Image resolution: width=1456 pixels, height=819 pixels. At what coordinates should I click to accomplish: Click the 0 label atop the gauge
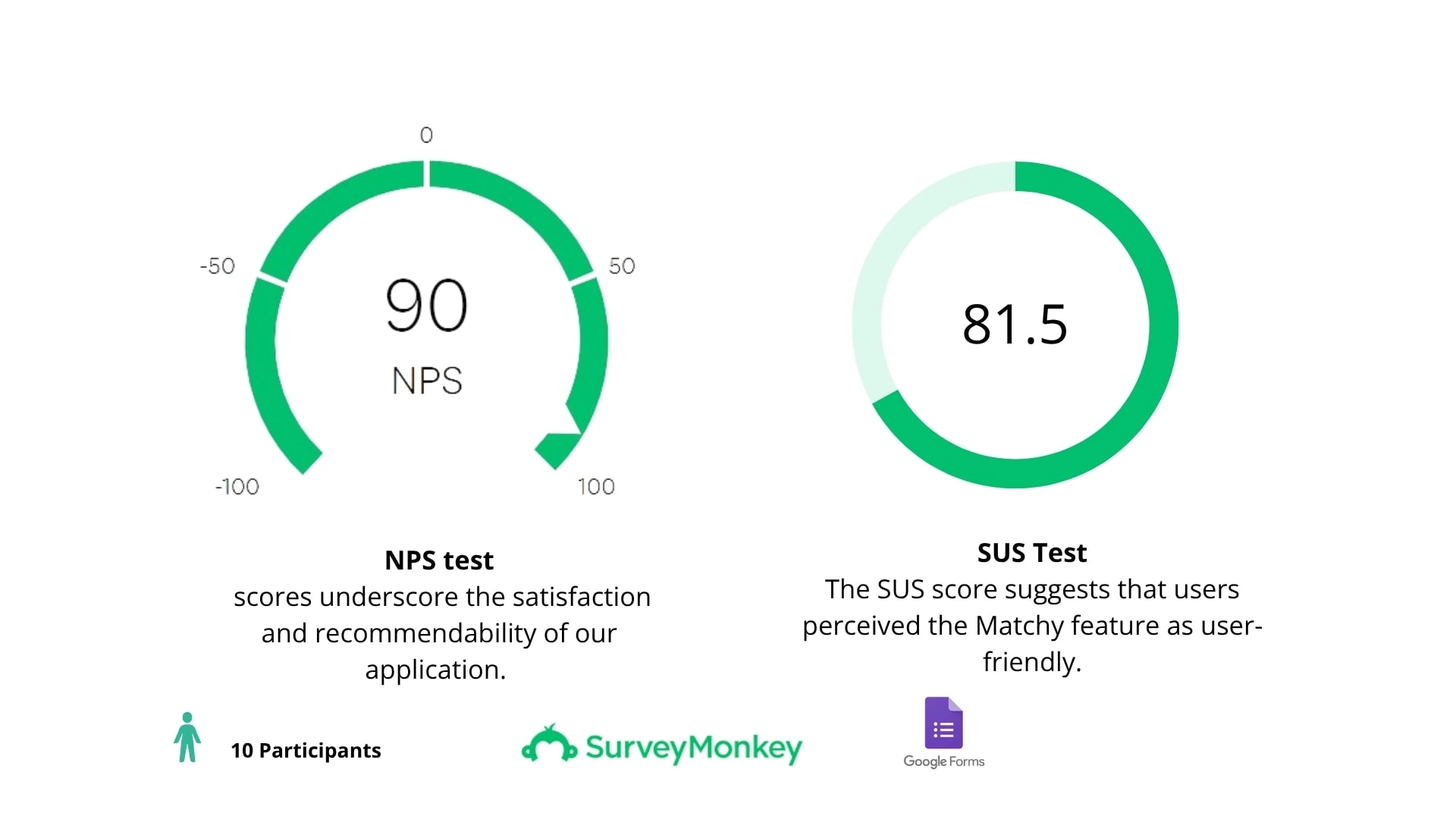(x=426, y=135)
